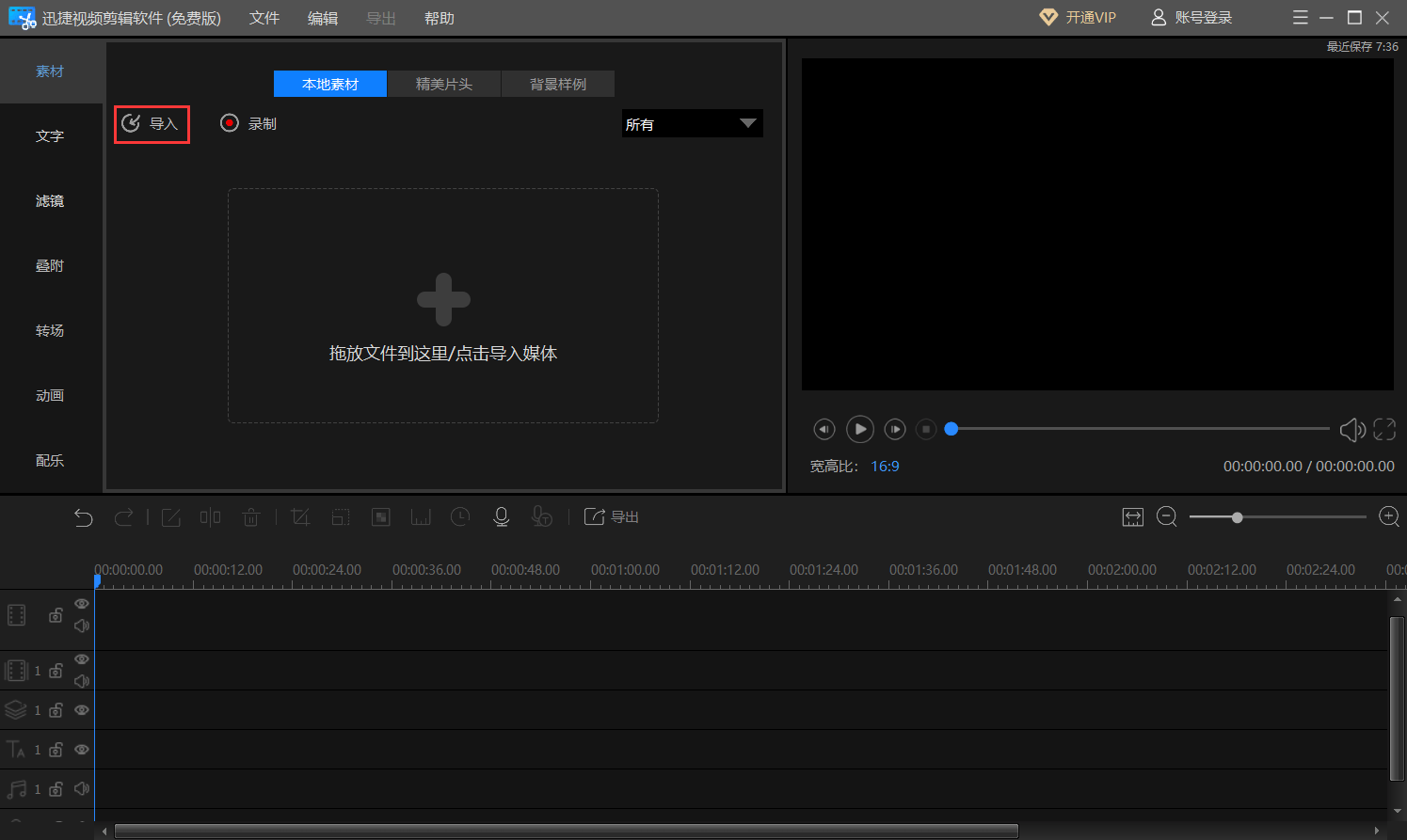Image resolution: width=1407 pixels, height=840 pixels.
Task: Fit timeline to window width icon
Action: coord(1133,517)
